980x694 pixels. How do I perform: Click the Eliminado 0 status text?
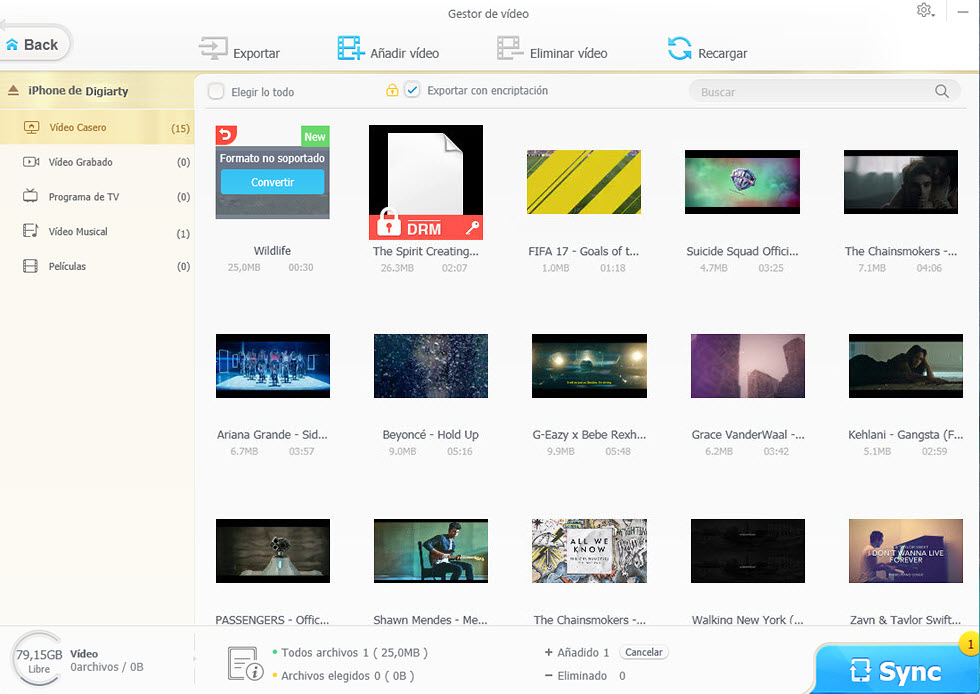[x=591, y=676]
